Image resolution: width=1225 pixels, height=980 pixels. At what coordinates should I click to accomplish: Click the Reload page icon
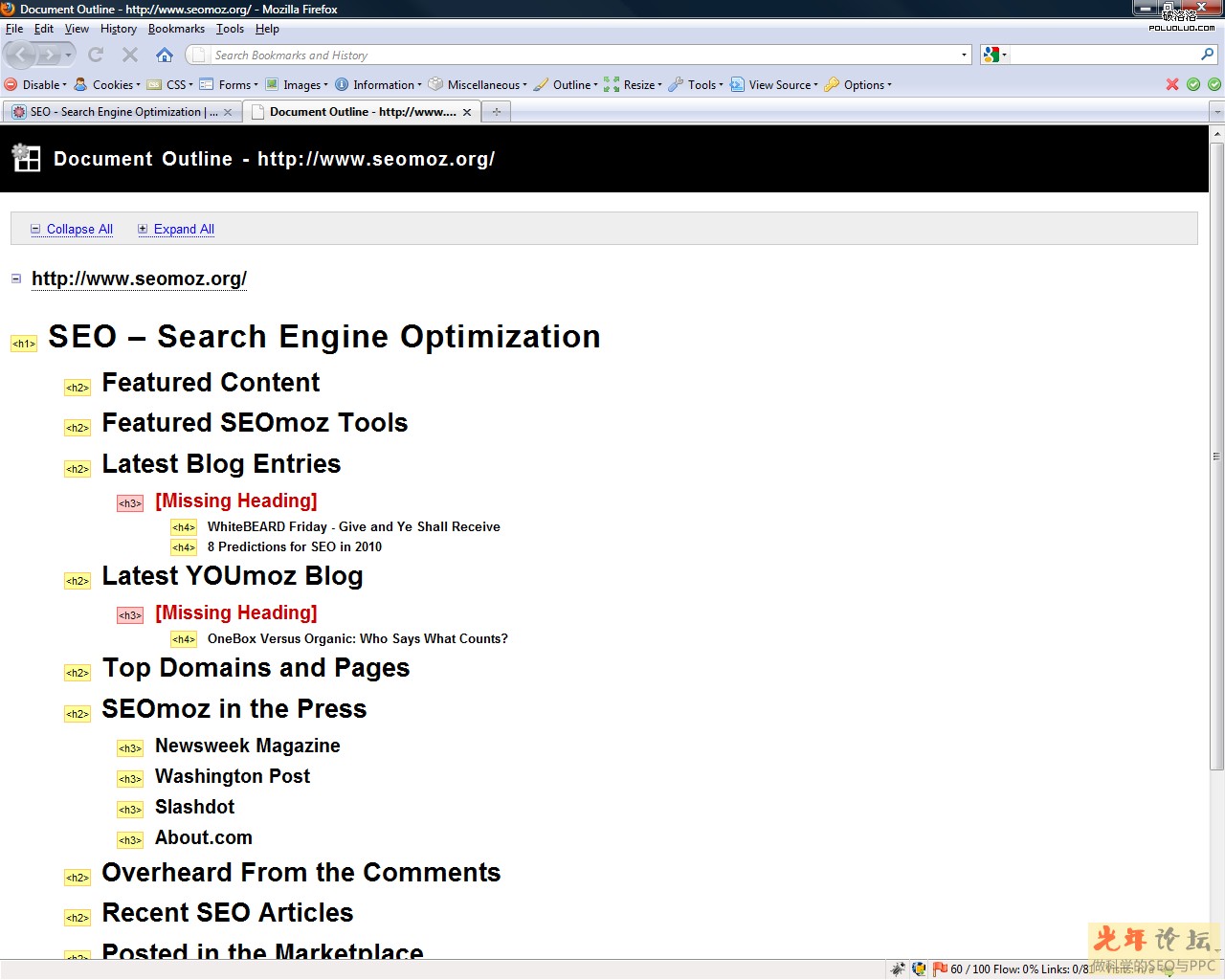coord(96,56)
